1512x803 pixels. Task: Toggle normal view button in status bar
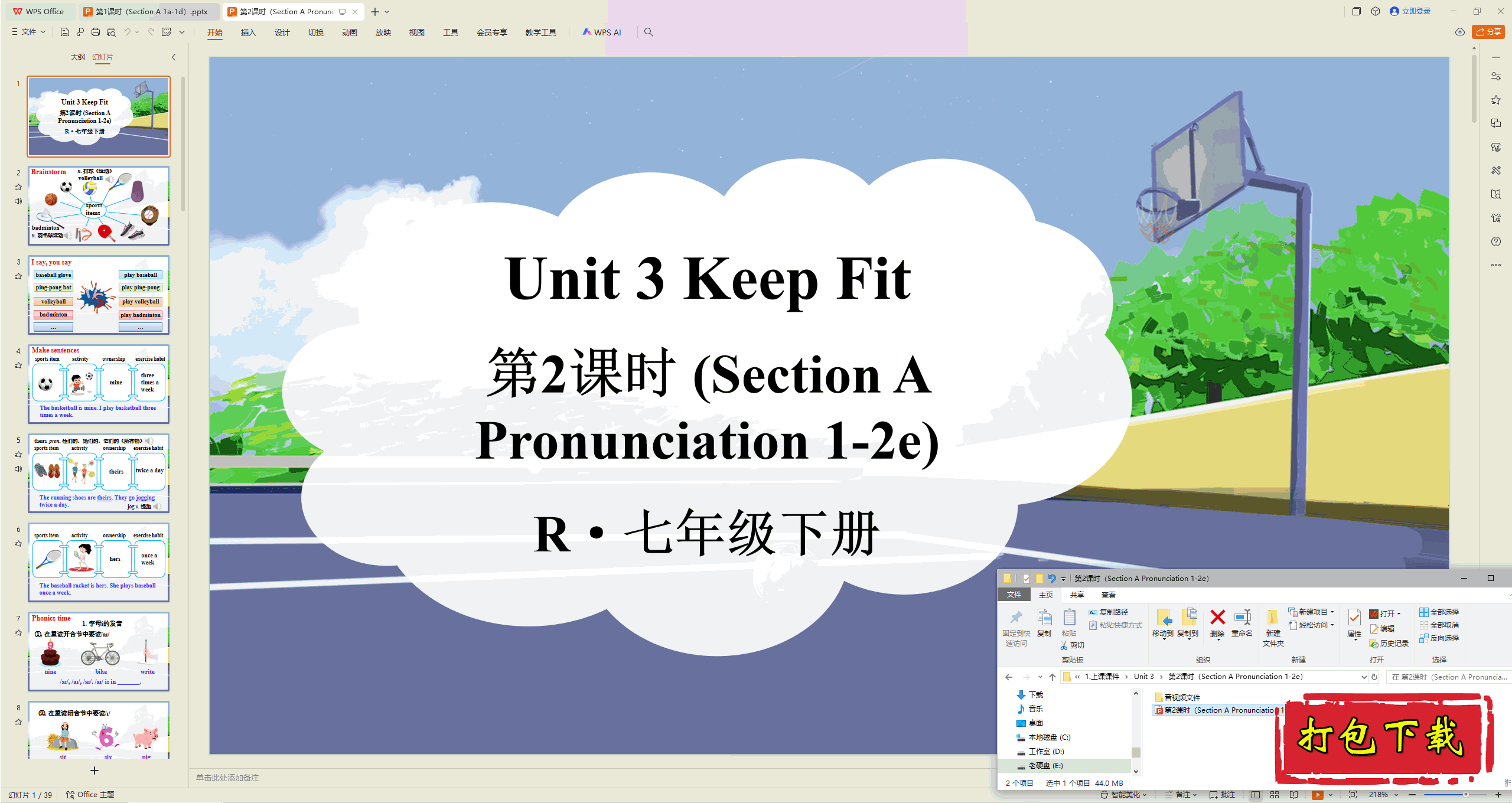[x=1255, y=795]
